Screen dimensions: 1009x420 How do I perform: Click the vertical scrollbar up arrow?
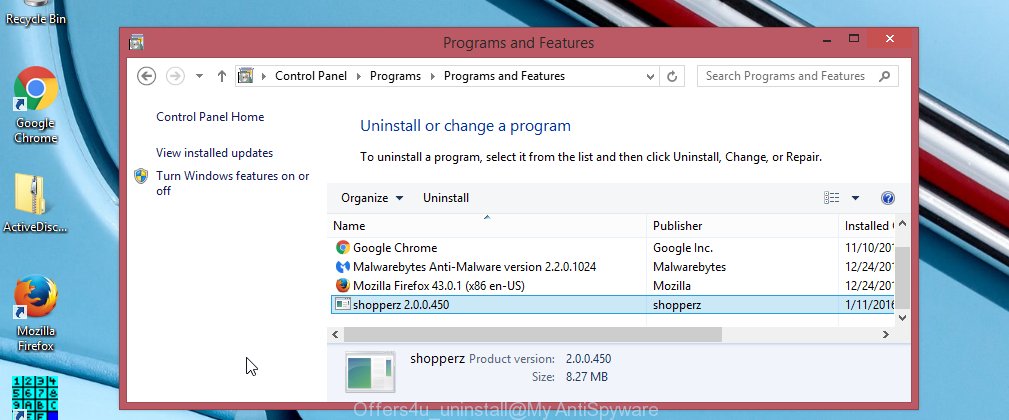(x=902, y=224)
